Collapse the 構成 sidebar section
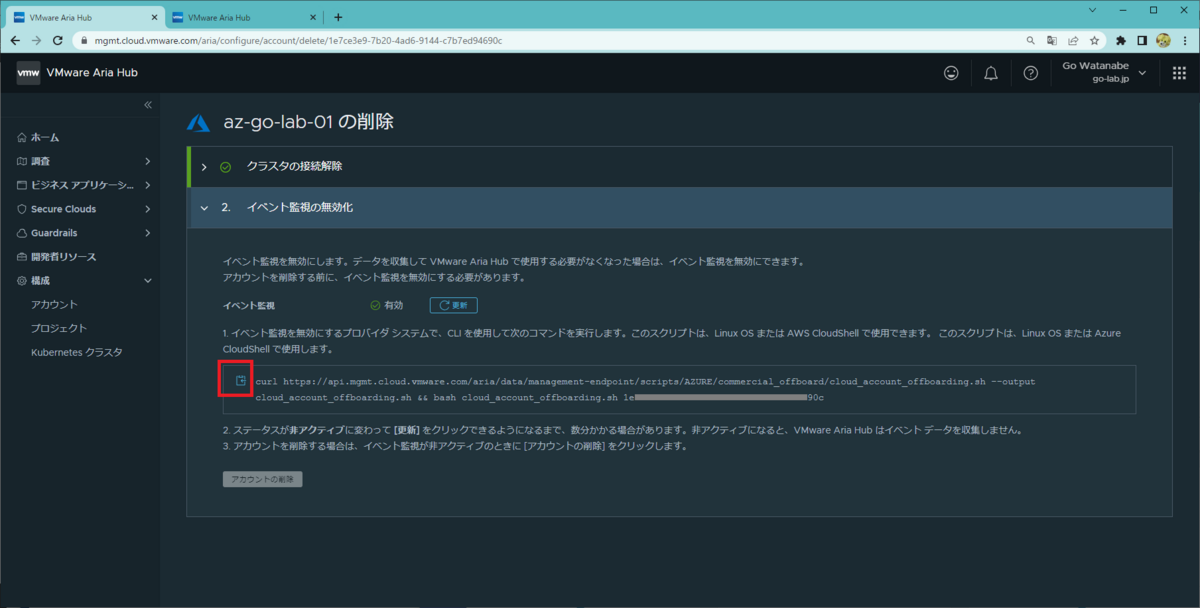Viewport: 1200px width, 608px height. (x=147, y=281)
